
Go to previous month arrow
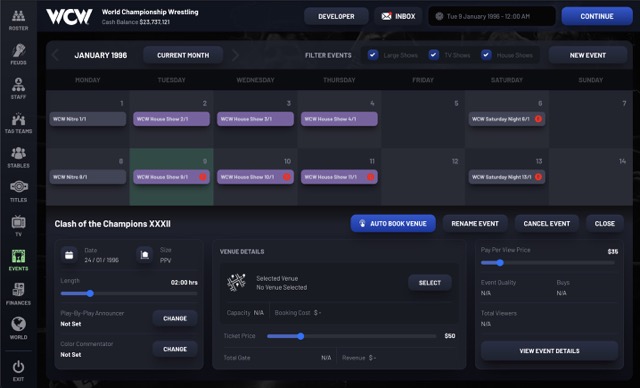56,55
